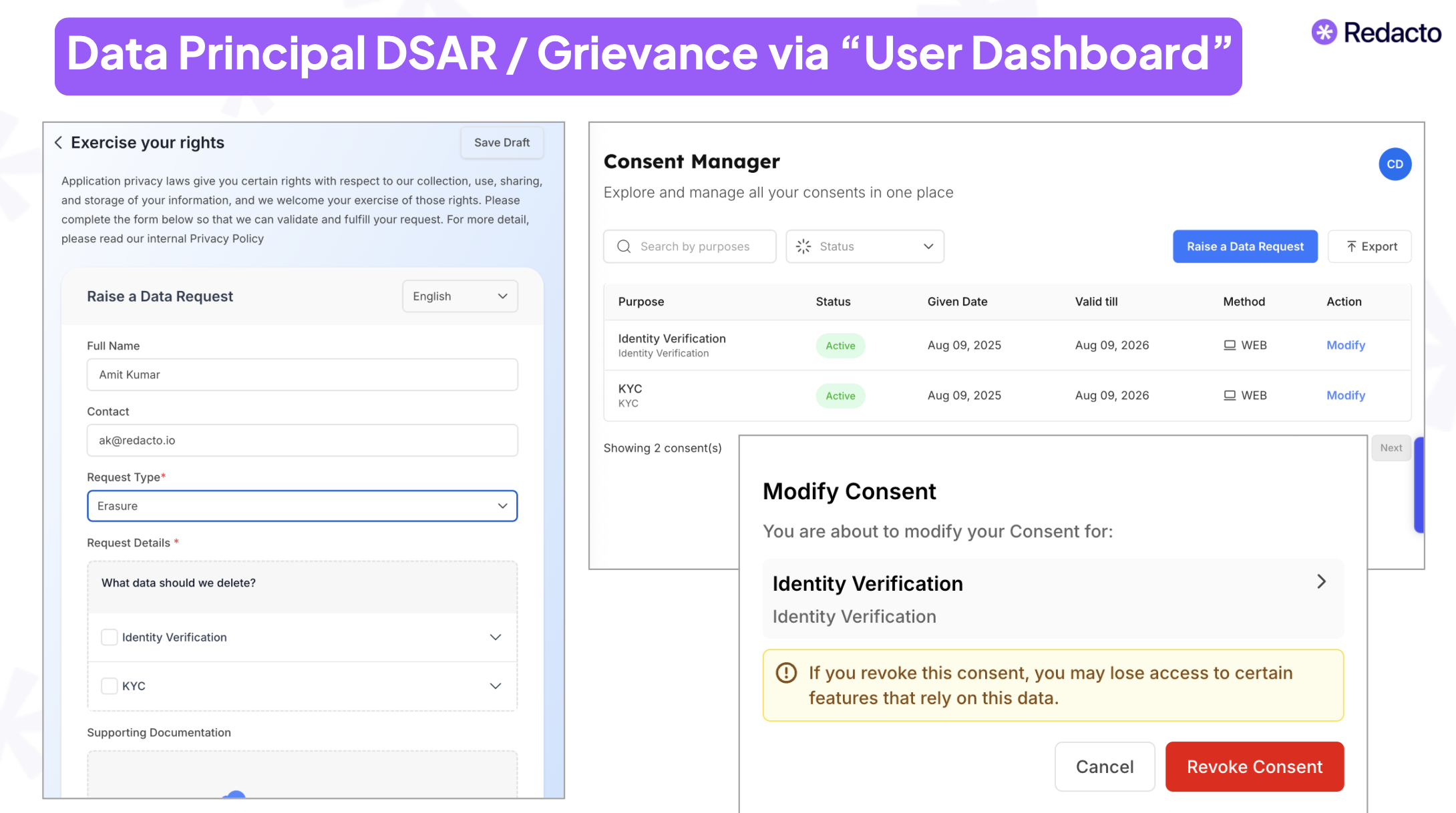
Task: Click the Export button
Action: coord(1371,246)
